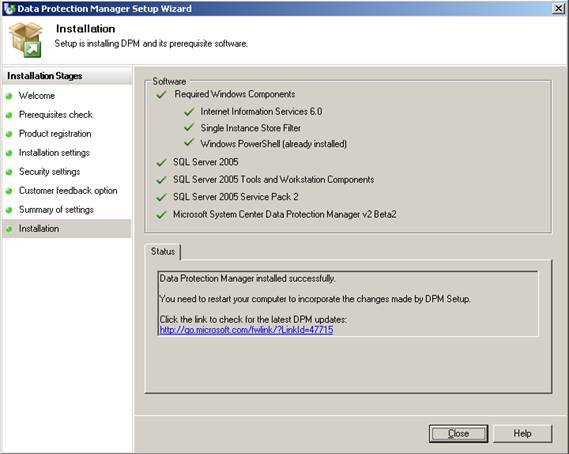The width and height of the screenshot is (569, 454).
Task: Click green bullet beside Installation settings
Action: click(9, 153)
